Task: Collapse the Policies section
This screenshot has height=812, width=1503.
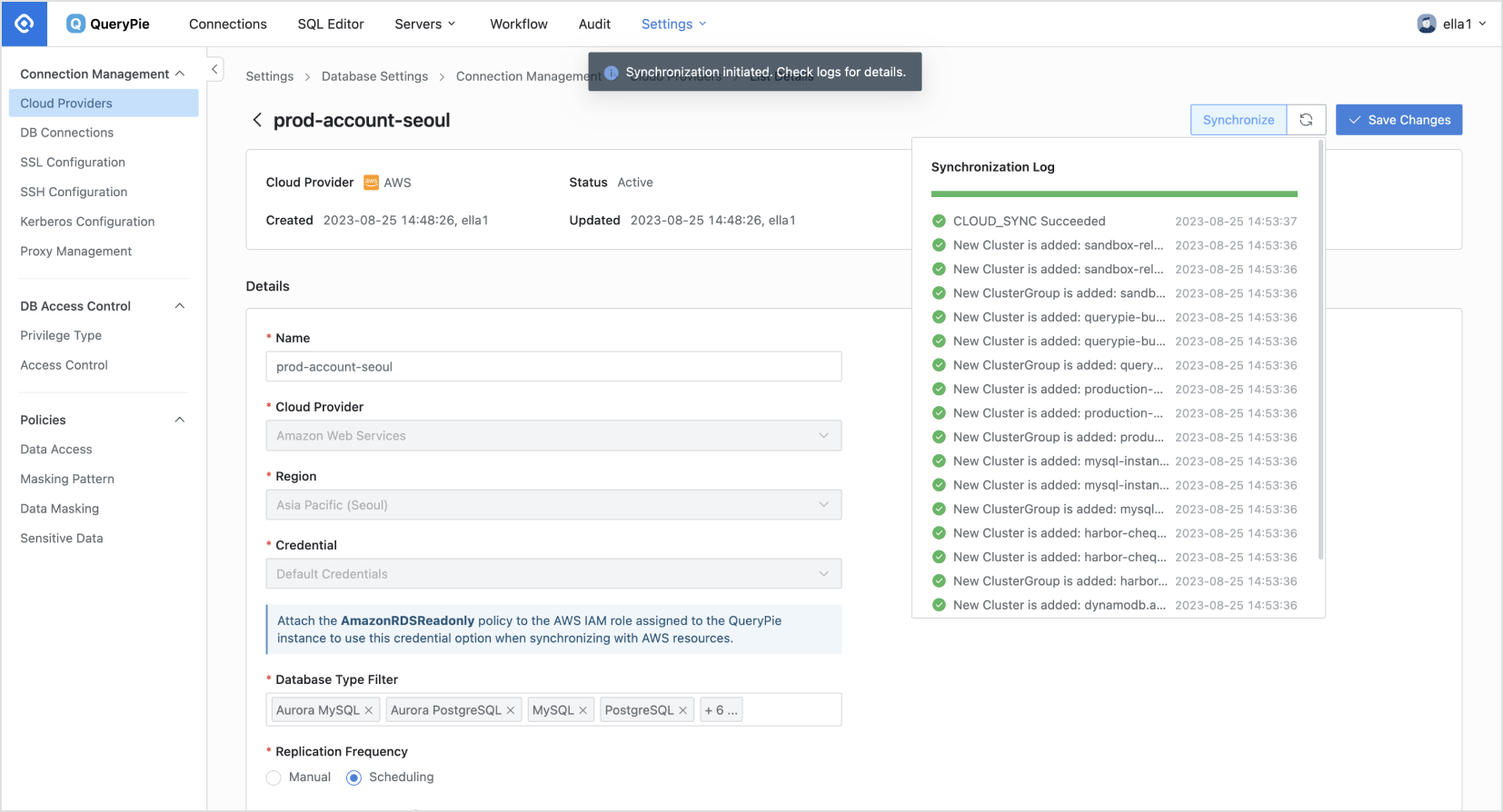Action: point(180,420)
